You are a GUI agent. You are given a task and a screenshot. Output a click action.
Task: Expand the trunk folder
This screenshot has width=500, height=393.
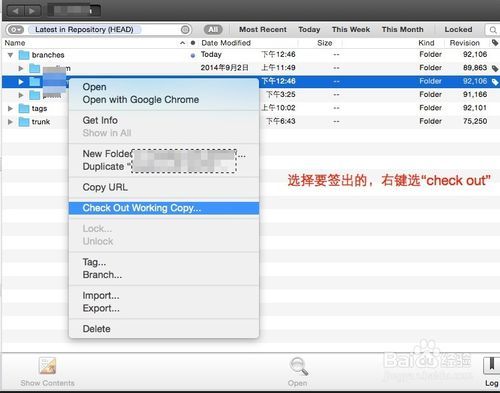[x=10, y=122]
